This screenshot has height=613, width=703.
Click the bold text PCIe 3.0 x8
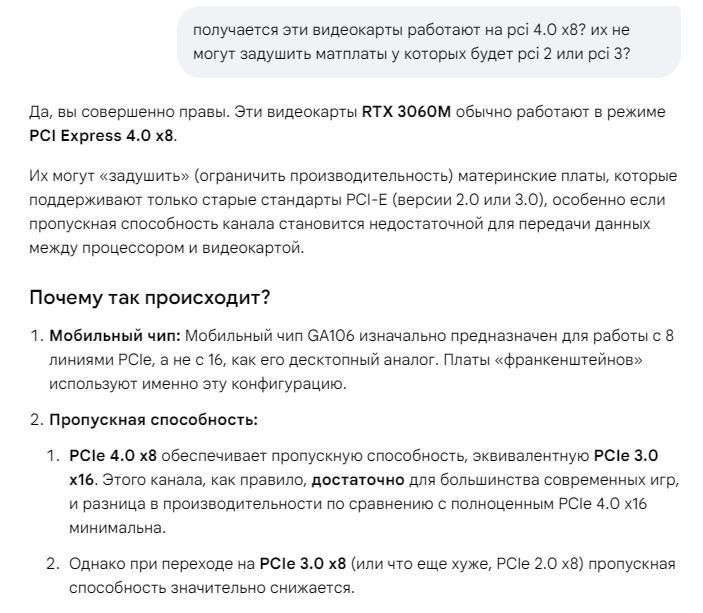tap(303, 564)
